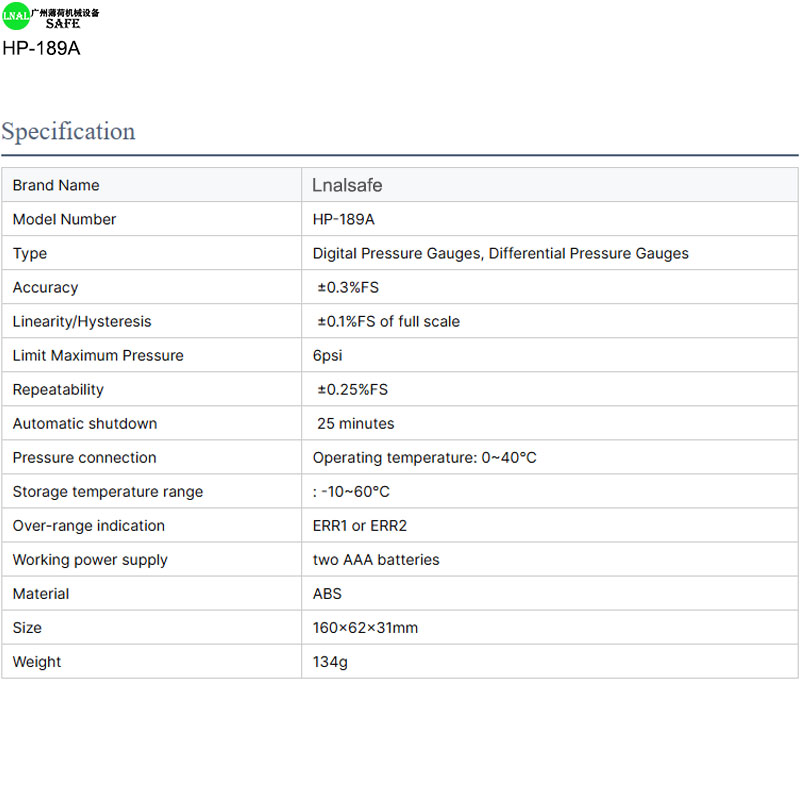
Task: Click the ±0.25%FS repeatability value
Action: (353, 390)
